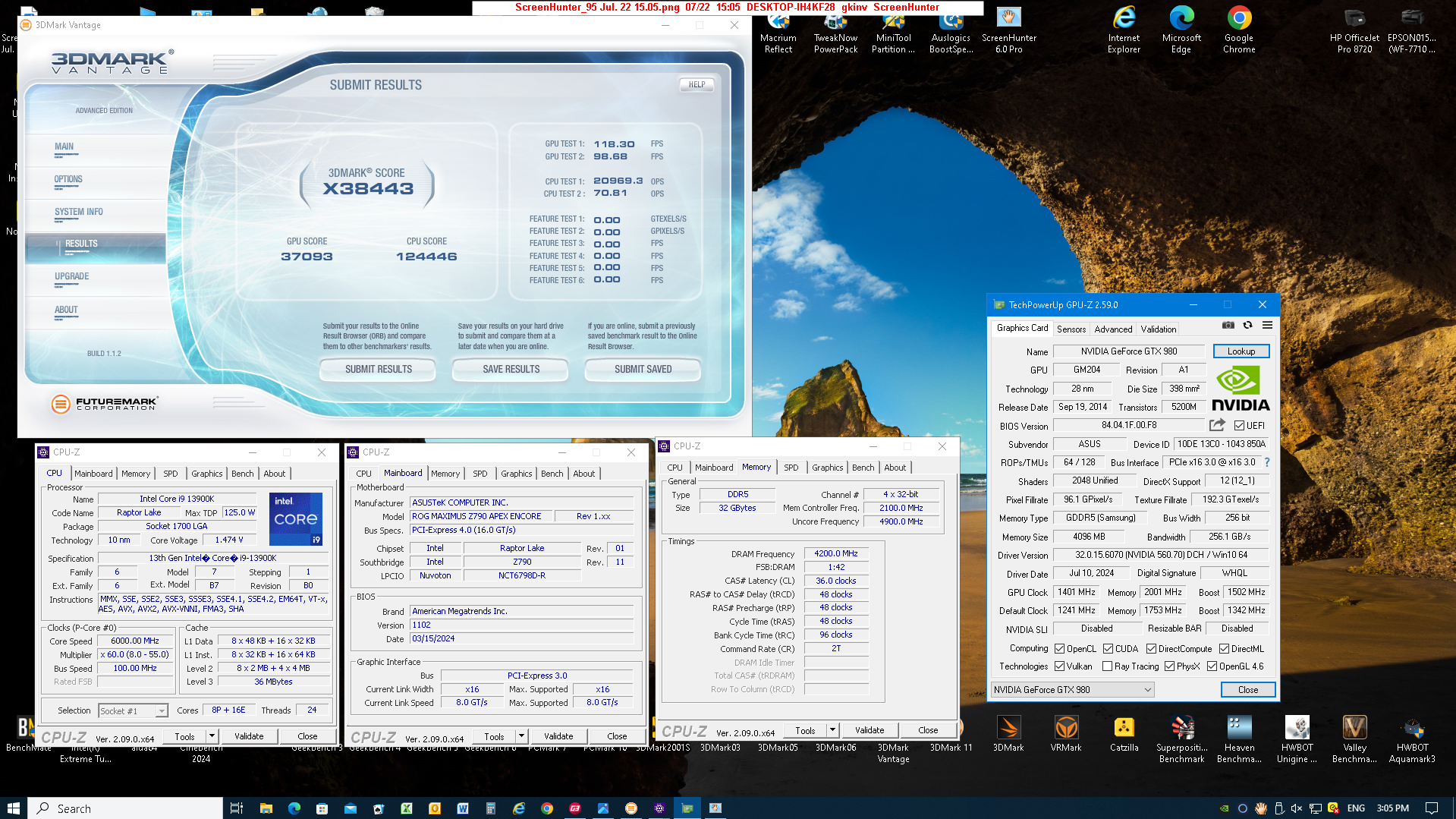Viewport: 1456px width, 819px height.
Task: Open MiniTool Partition desktop icon
Action: click(893, 30)
